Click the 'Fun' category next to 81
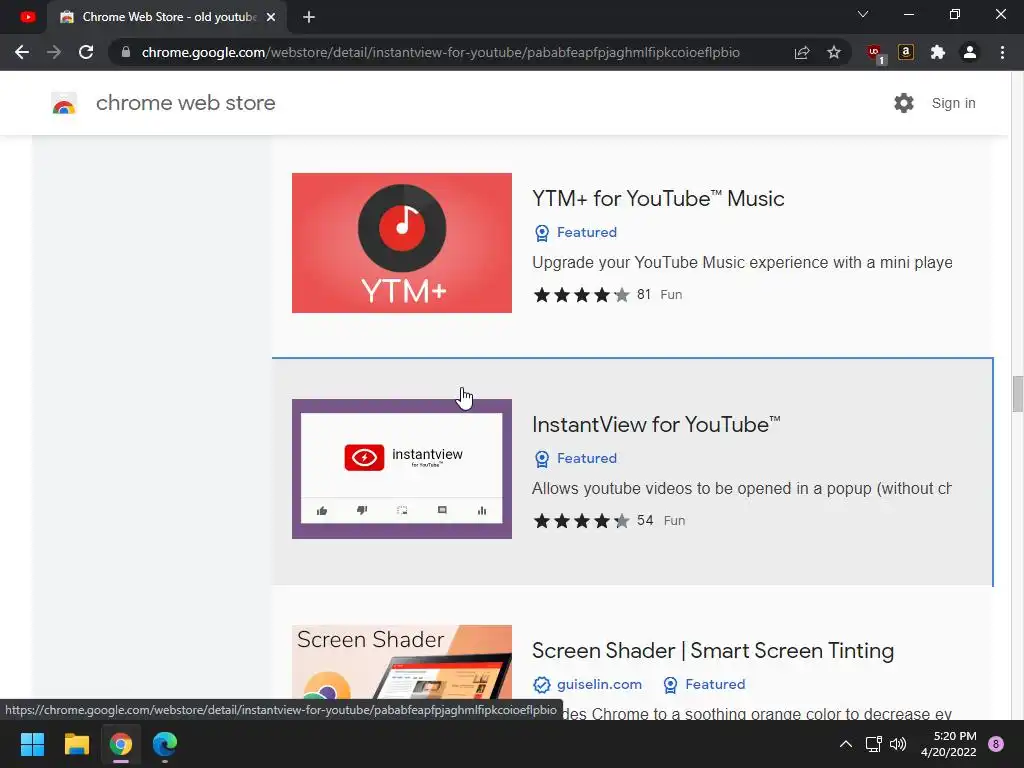 [x=671, y=295]
